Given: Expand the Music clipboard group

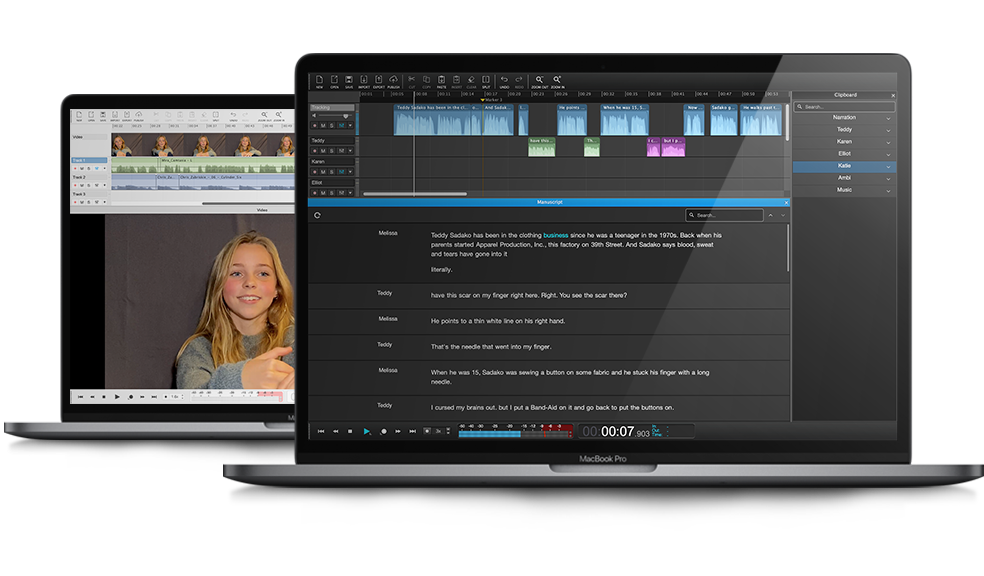Looking at the screenshot, I should [x=888, y=190].
